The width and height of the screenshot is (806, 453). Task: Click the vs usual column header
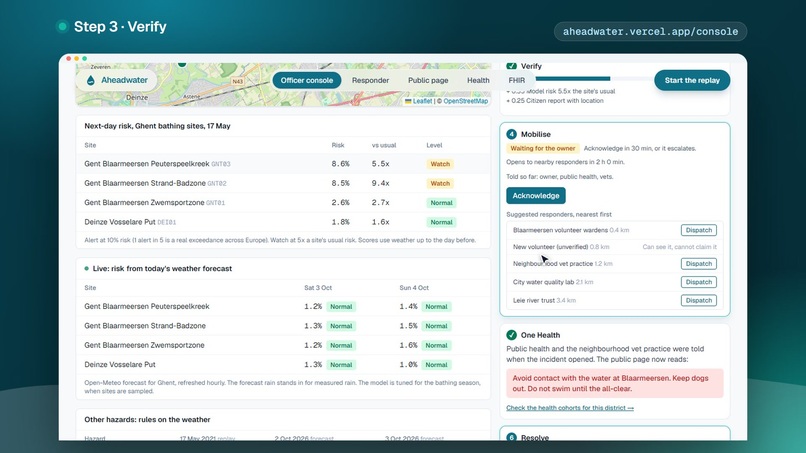pyautogui.click(x=384, y=145)
